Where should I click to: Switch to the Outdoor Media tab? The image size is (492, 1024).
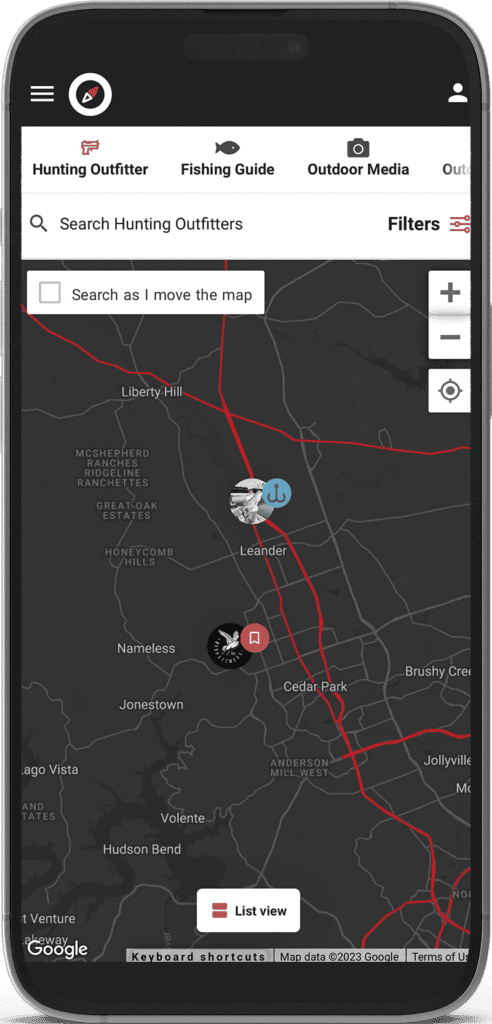pos(358,159)
